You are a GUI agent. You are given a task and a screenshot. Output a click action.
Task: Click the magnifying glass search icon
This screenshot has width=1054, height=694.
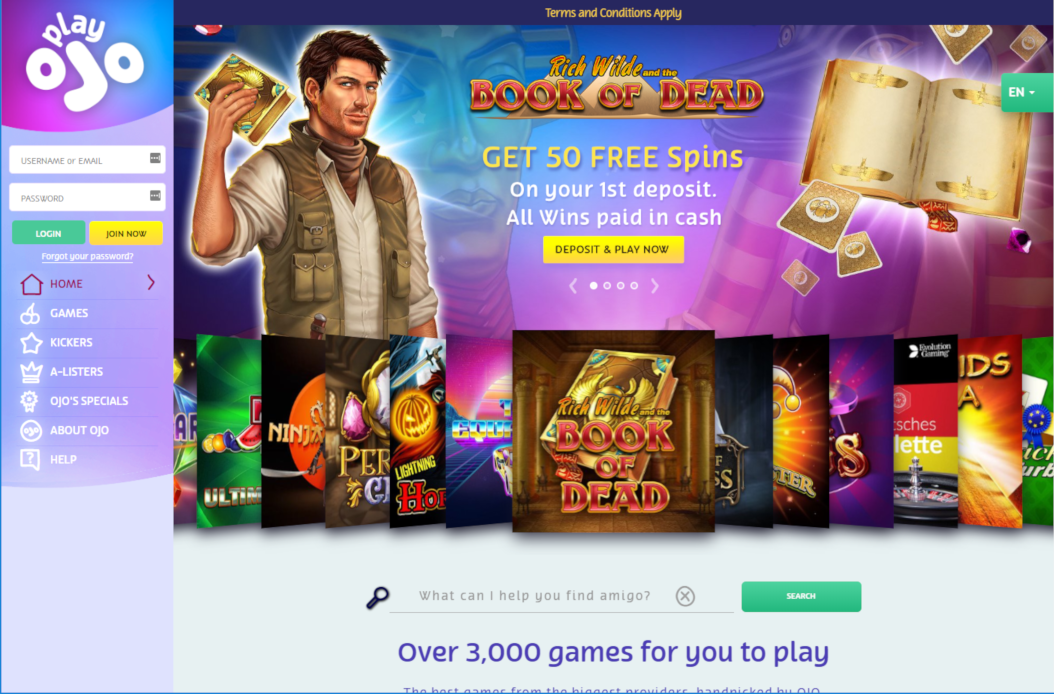coord(377,597)
